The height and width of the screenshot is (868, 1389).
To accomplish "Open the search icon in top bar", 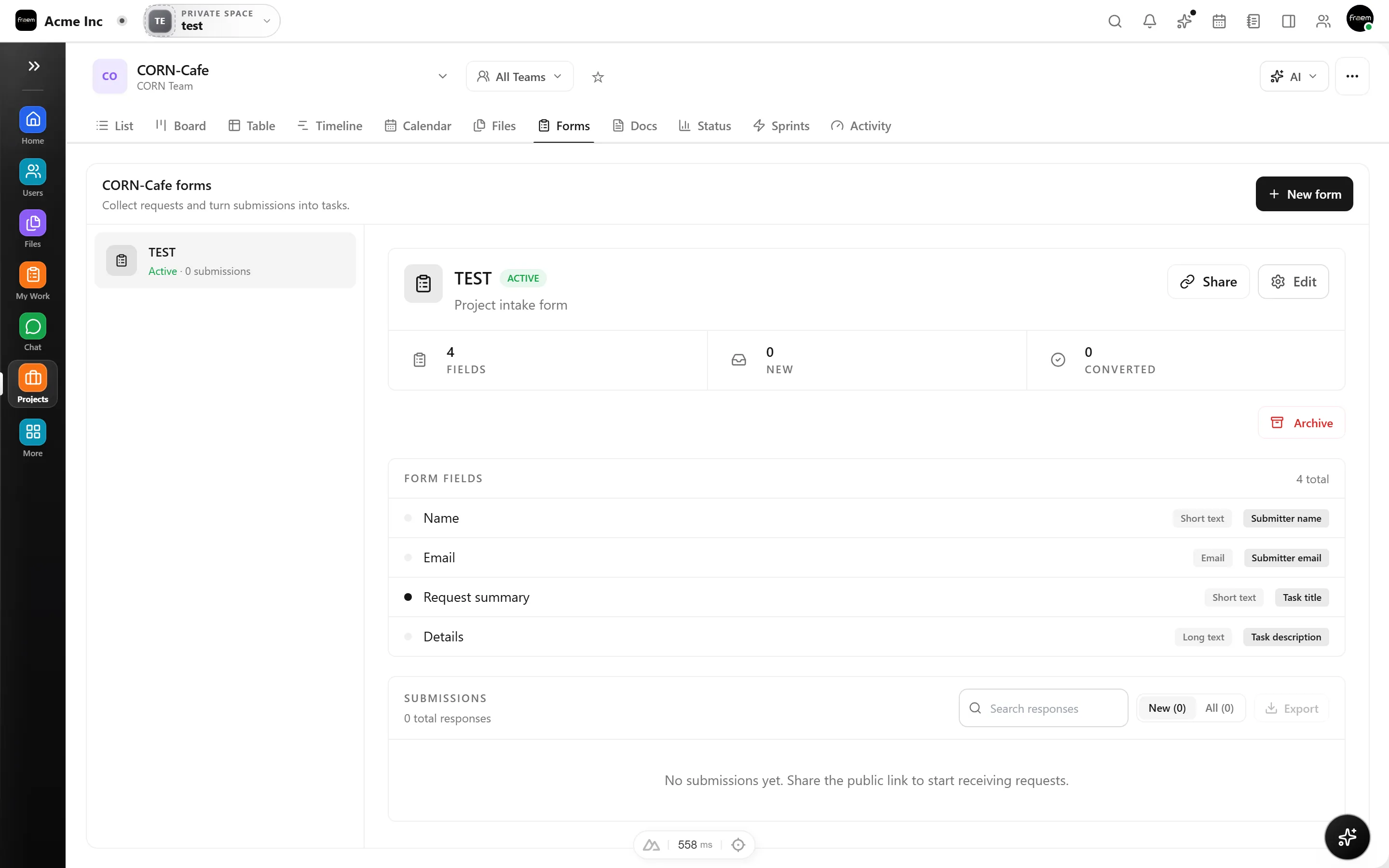I will (1115, 21).
